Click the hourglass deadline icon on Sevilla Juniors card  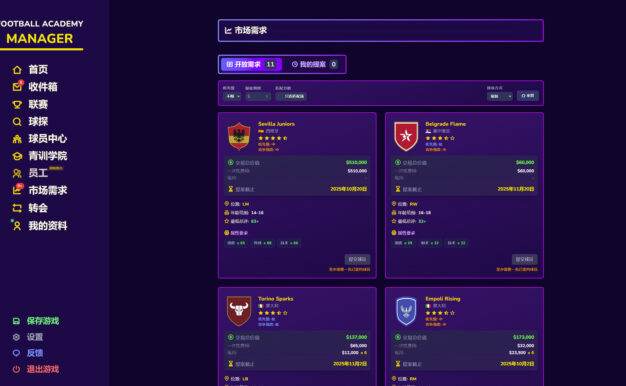click(230, 189)
